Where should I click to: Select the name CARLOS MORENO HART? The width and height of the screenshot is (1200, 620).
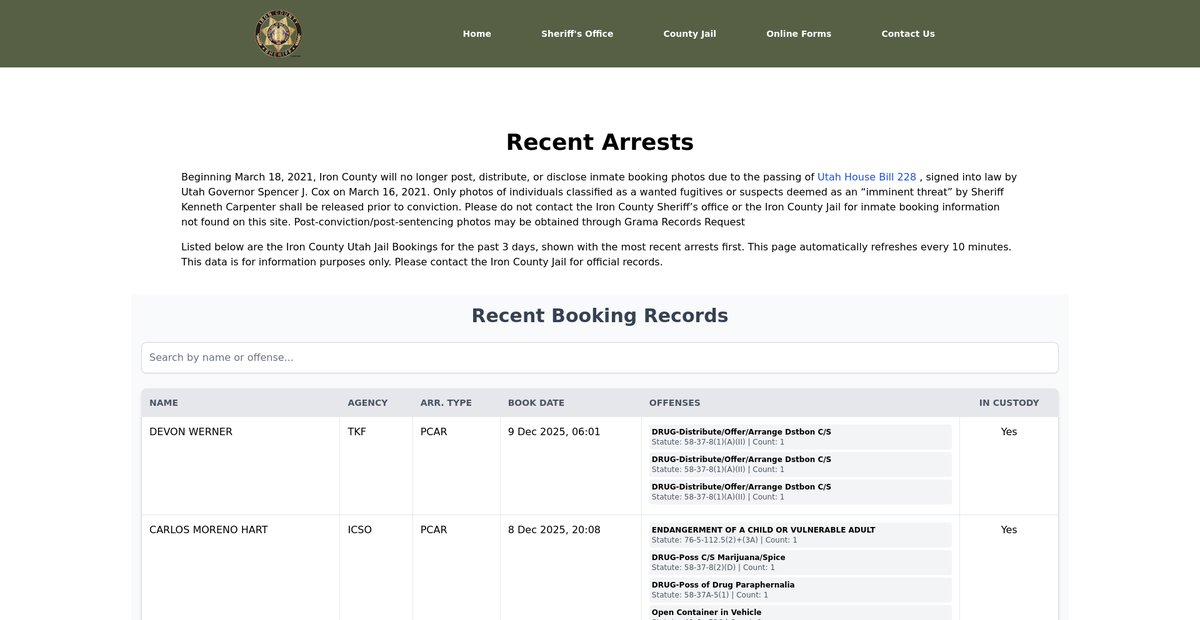[x=209, y=530]
